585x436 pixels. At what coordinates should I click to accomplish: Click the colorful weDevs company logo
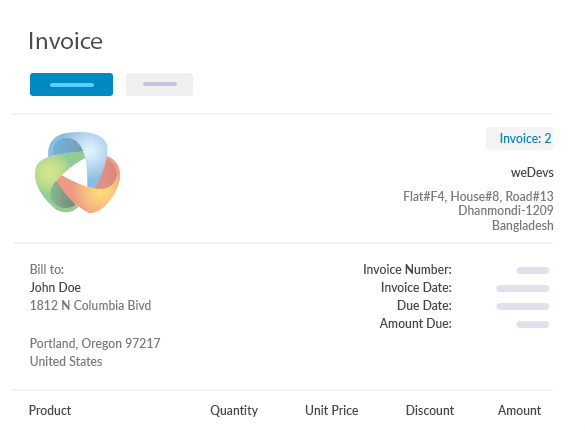78,172
